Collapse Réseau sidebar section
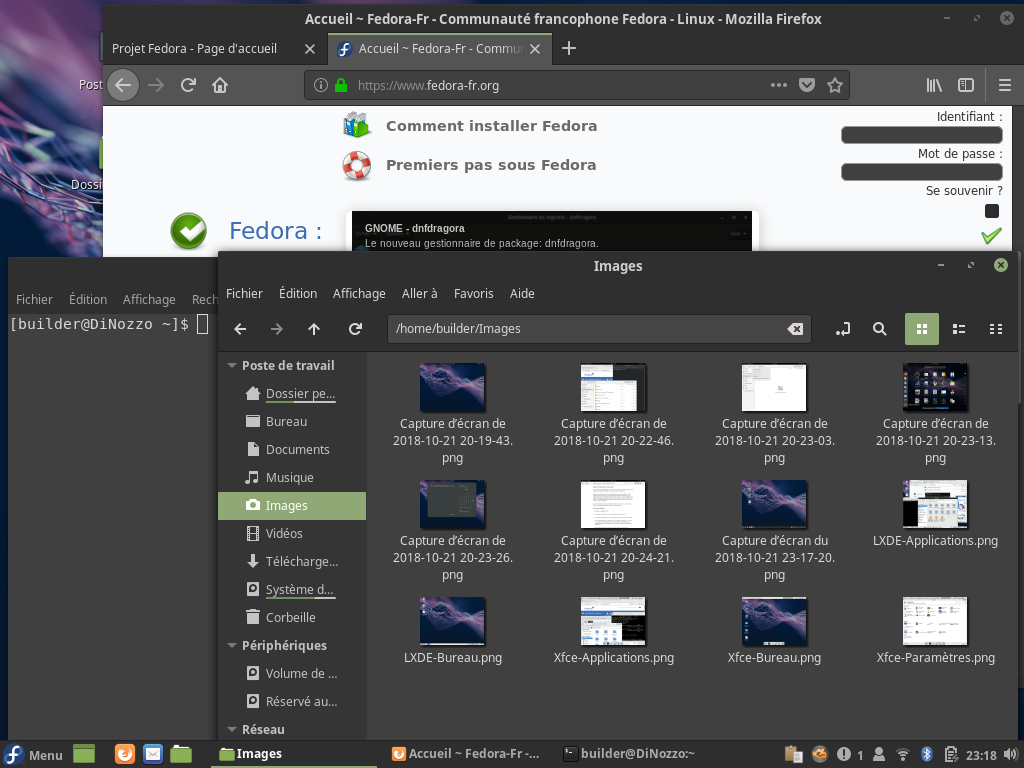The width and height of the screenshot is (1024, 768). point(231,729)
